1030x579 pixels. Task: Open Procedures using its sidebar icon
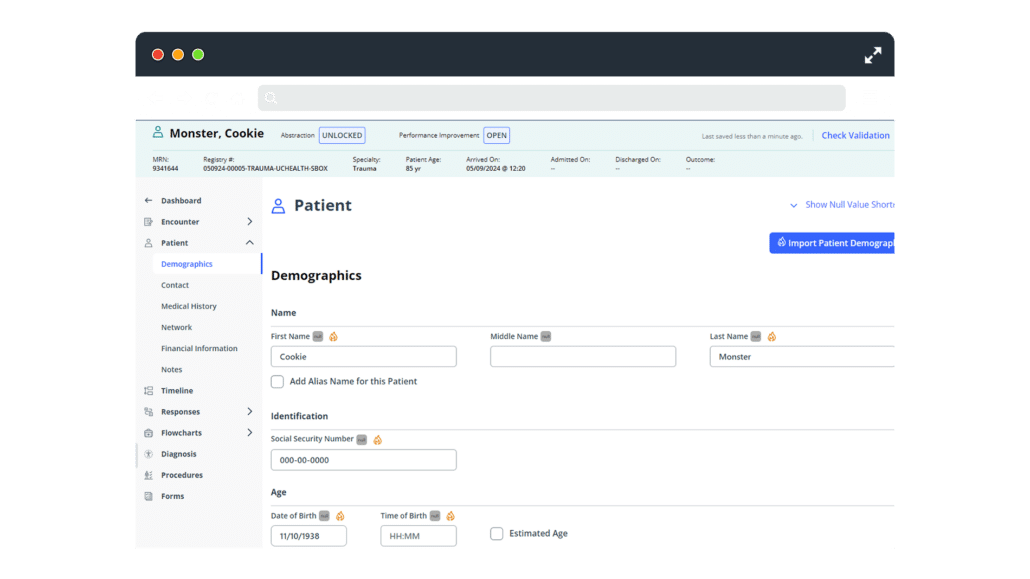pyautogui.click(x=149, y=474)
